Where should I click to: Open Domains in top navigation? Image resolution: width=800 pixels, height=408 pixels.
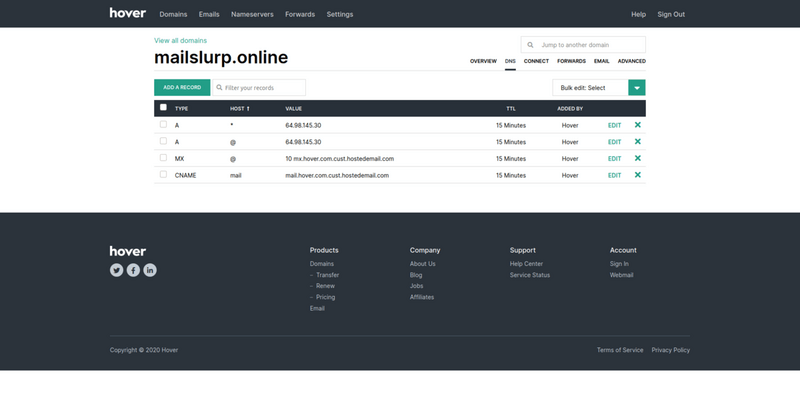[x=173, y=14]
